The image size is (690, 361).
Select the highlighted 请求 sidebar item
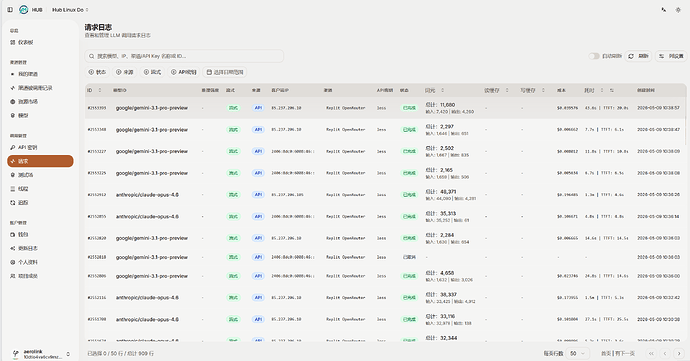click(x=40, y=161)
